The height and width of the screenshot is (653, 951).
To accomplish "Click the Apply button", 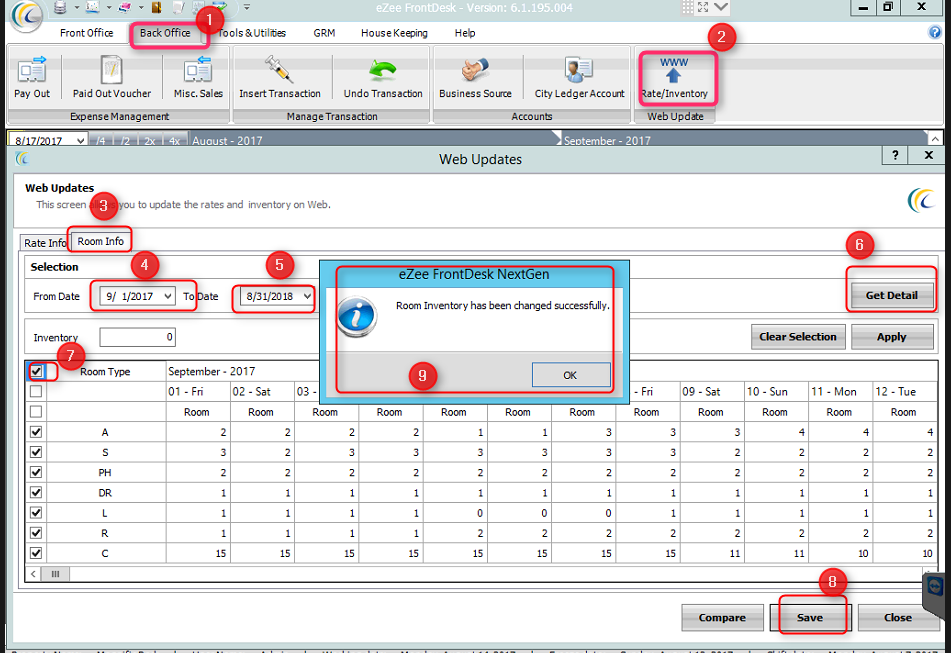I will point(892,337).
